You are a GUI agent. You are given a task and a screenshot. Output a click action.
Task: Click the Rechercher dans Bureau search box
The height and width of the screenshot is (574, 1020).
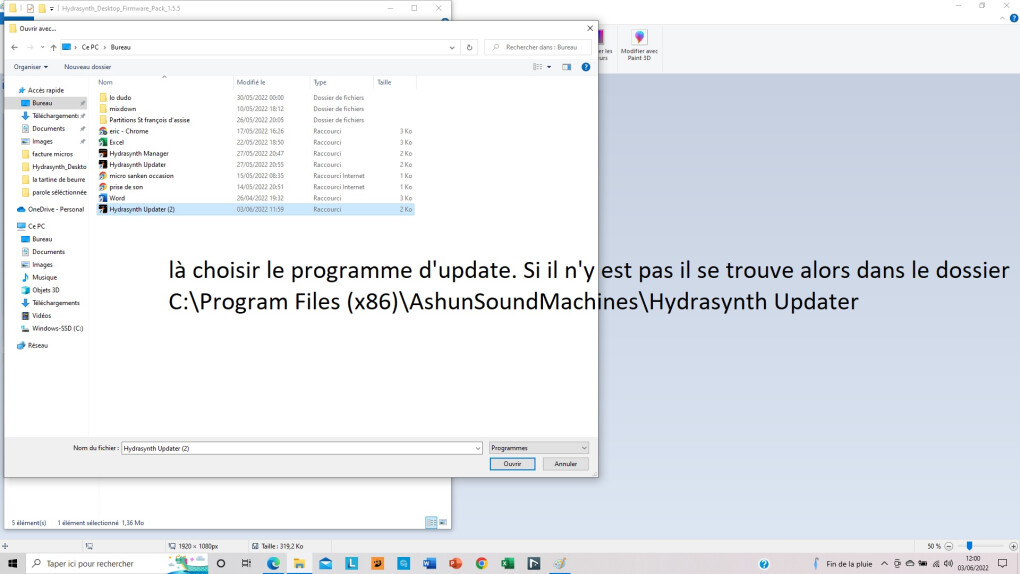click(538, 48)
